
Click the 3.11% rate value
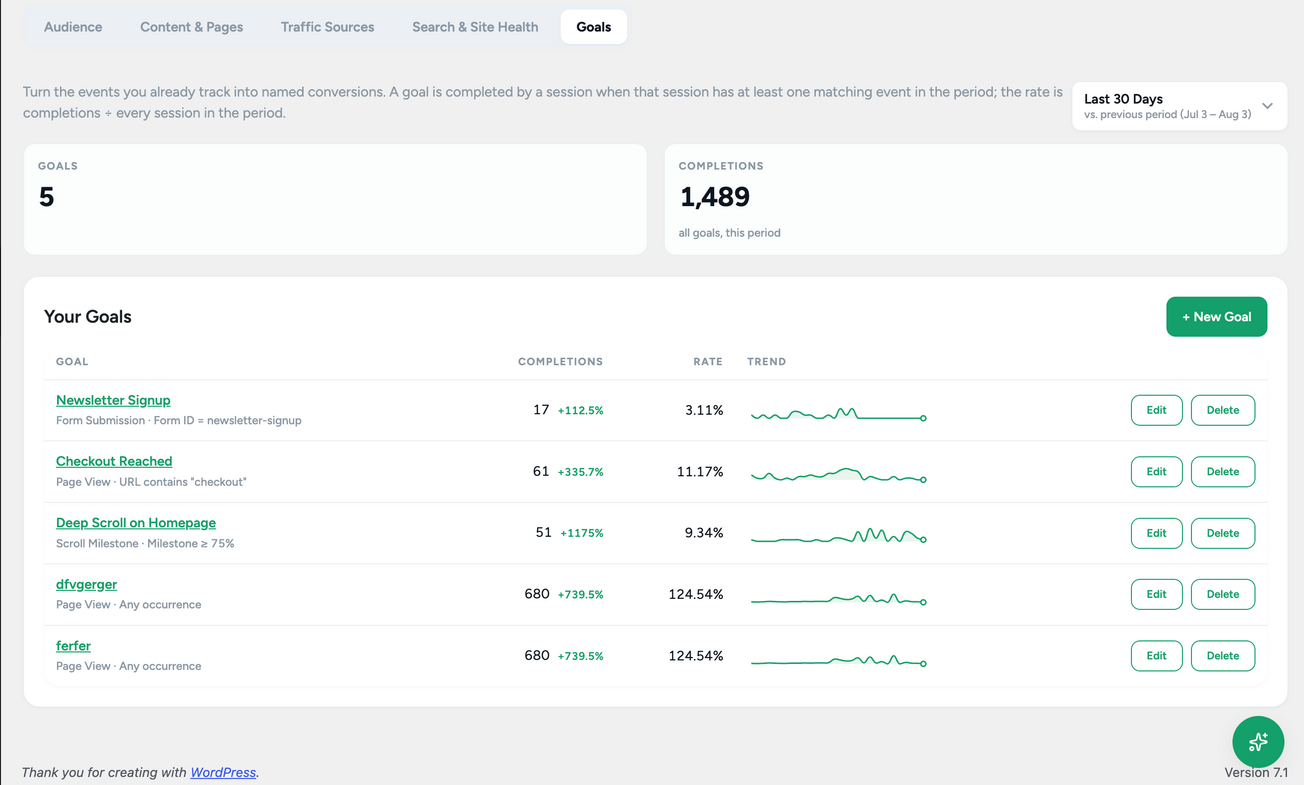pos(704,410)
